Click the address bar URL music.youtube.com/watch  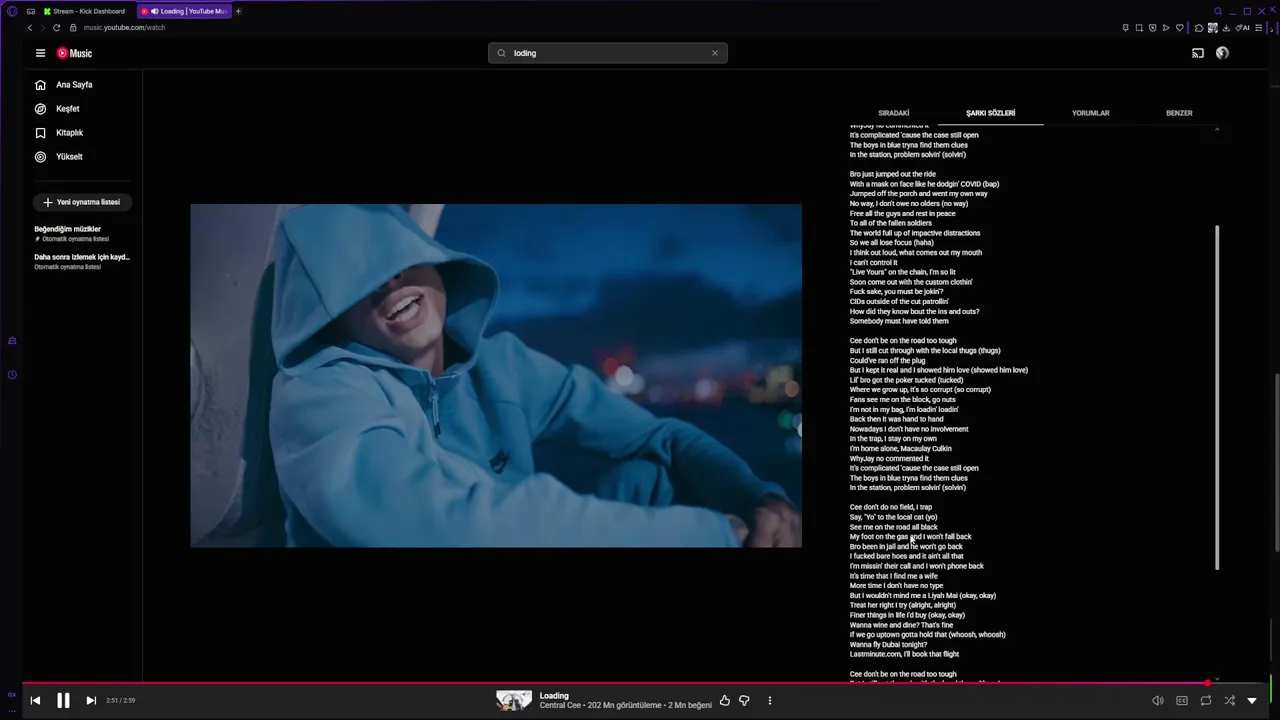(x=125, y=27)
